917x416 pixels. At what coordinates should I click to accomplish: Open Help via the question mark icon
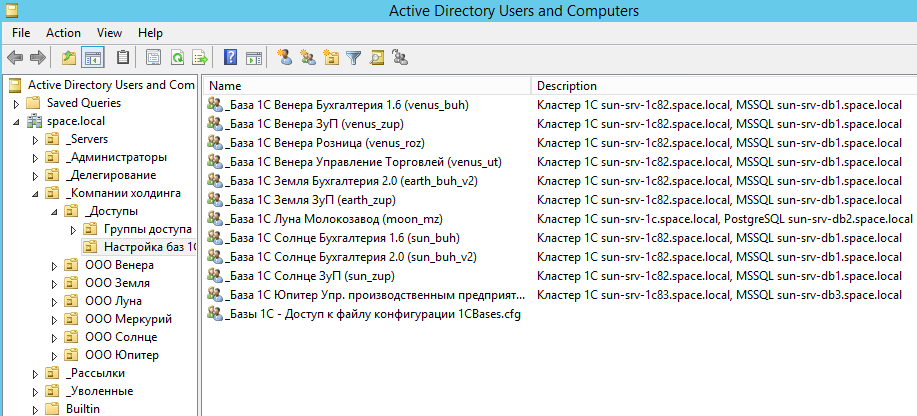231,58
